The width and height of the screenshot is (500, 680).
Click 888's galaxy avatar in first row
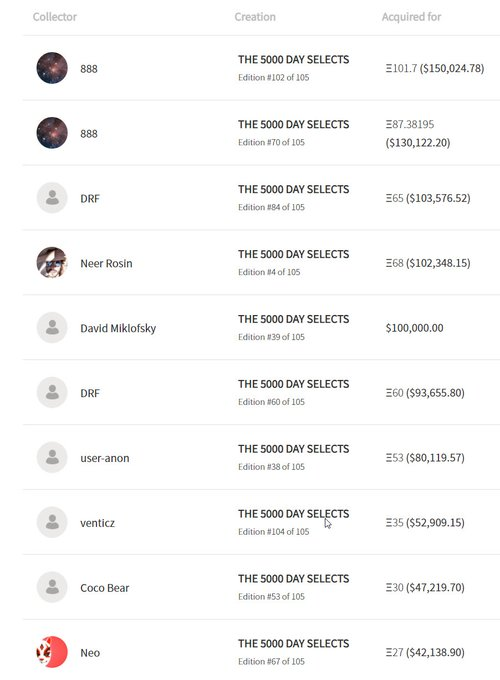click(52, 68)
